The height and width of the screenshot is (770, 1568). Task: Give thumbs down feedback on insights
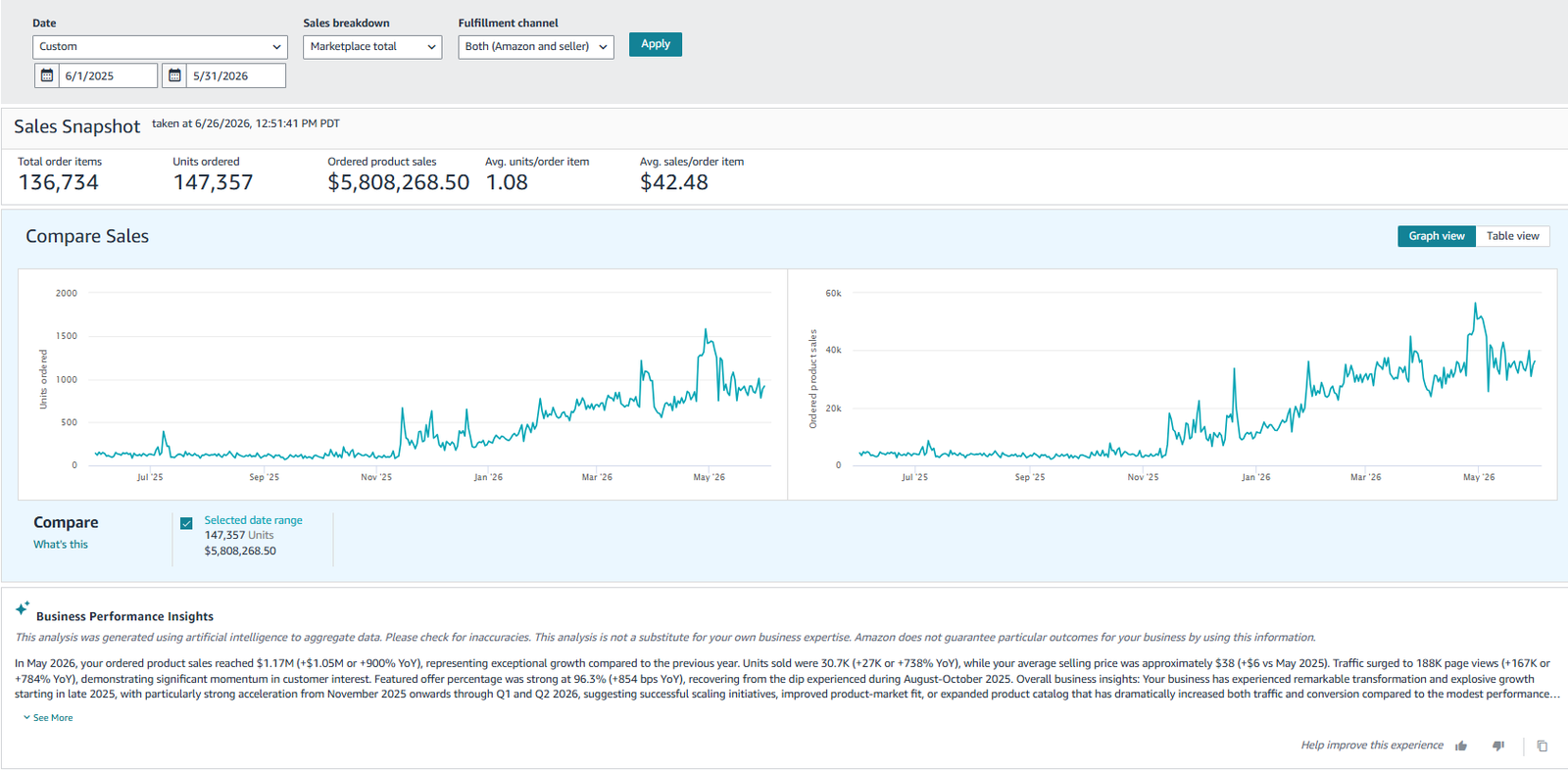(x=1498, y=746)
